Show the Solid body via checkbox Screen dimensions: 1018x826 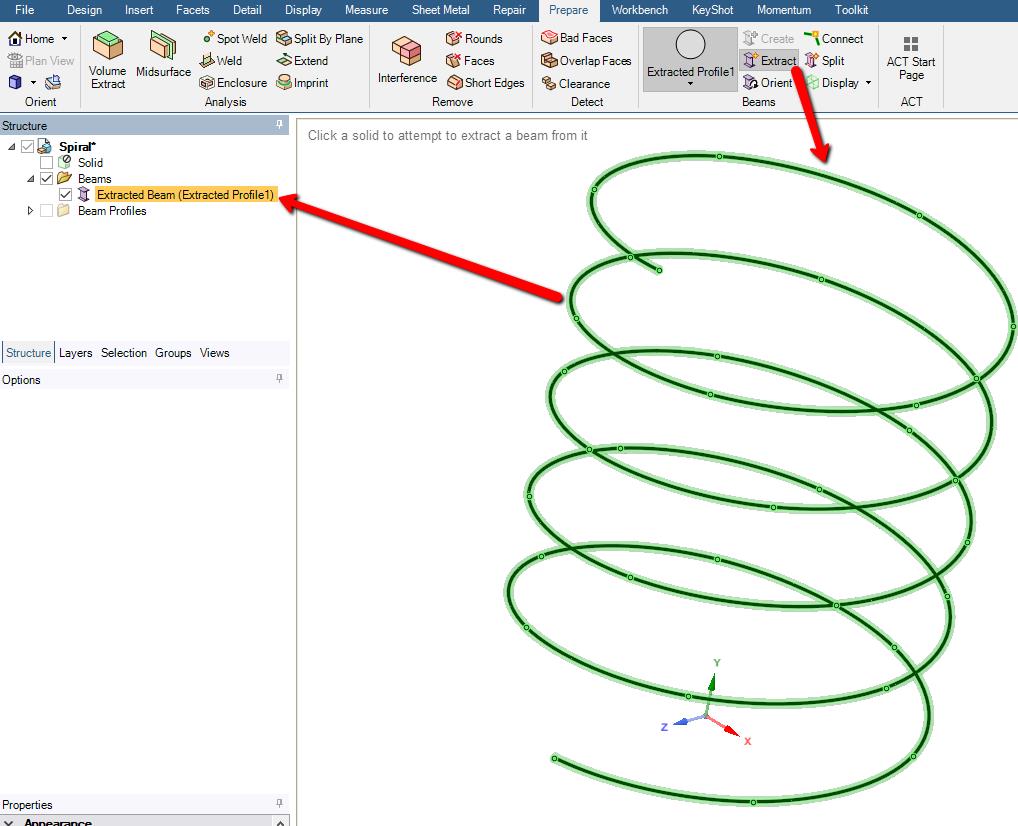(x=46, y=162)
